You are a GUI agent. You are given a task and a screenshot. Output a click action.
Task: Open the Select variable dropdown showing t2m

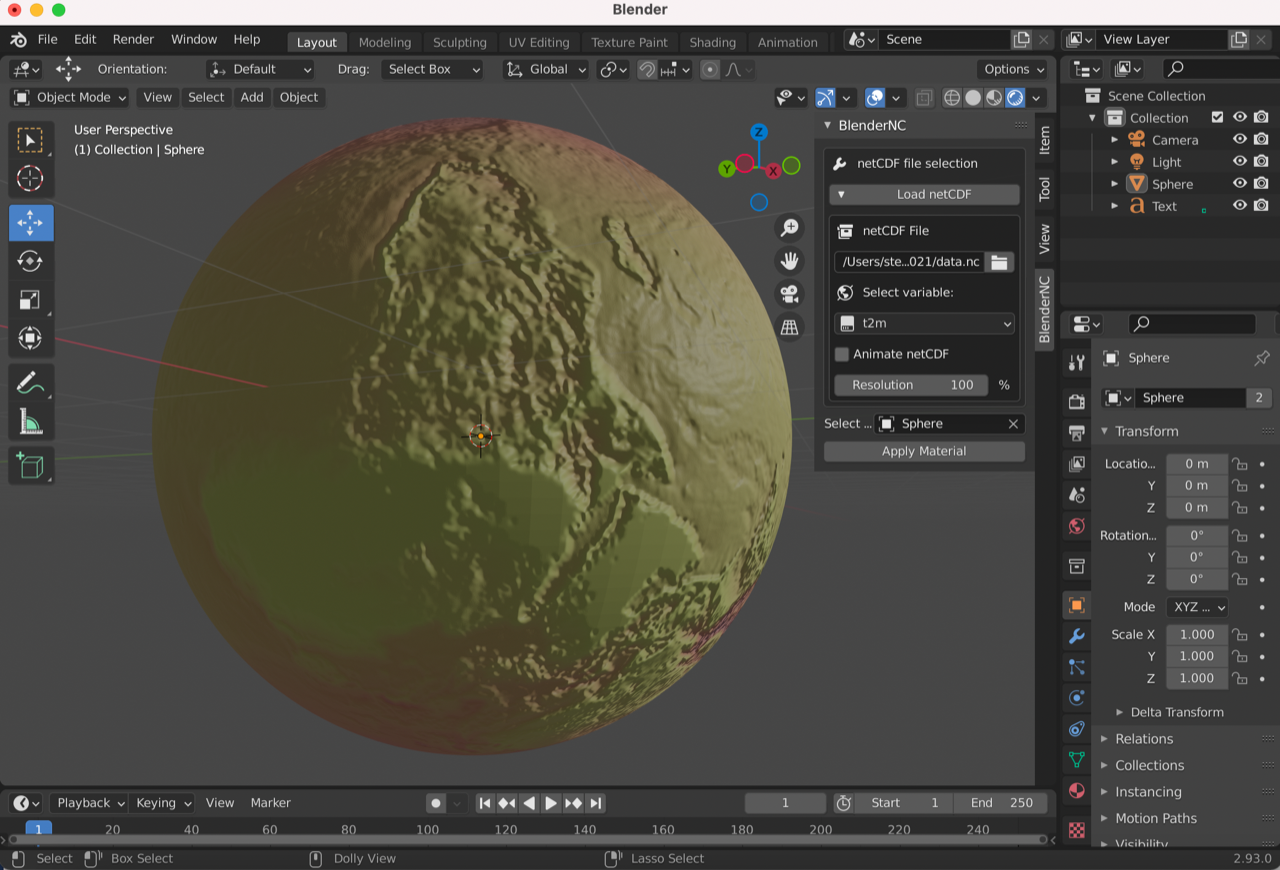pyautogui.click(x=923, y=323)
